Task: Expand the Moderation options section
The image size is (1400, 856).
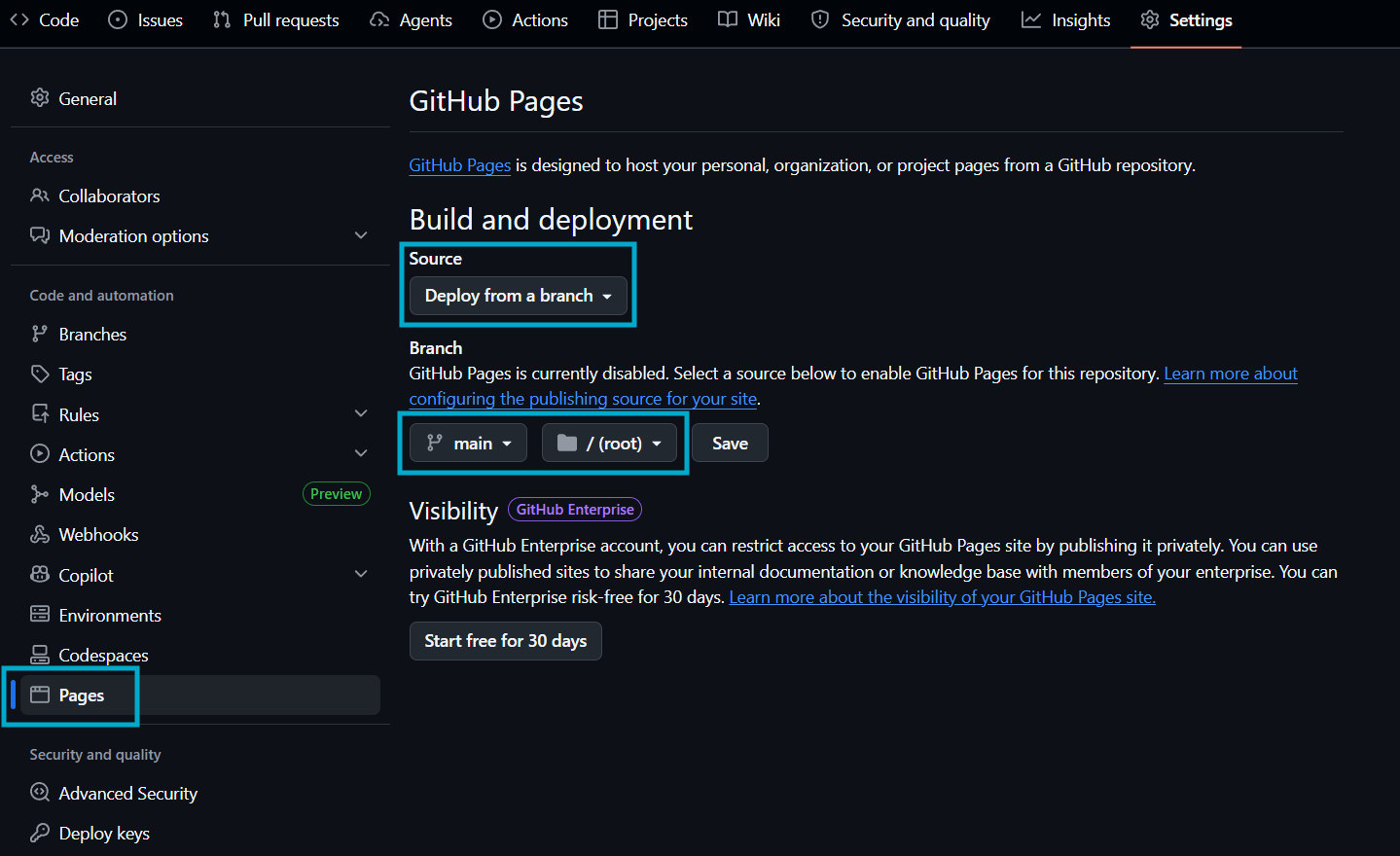Action: coord(361,235)
